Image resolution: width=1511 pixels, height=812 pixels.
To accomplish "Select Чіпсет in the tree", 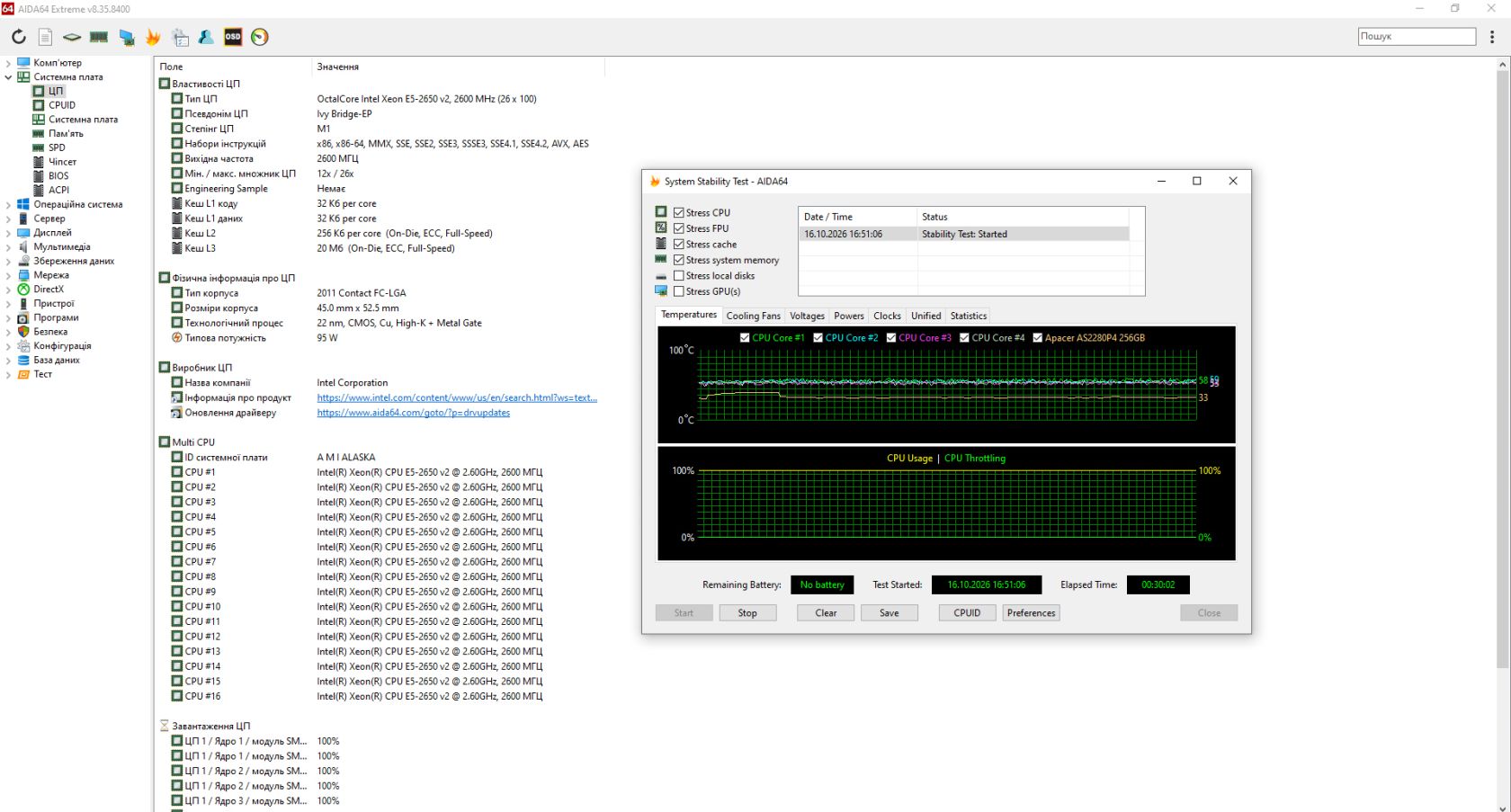I will (62, 162).
